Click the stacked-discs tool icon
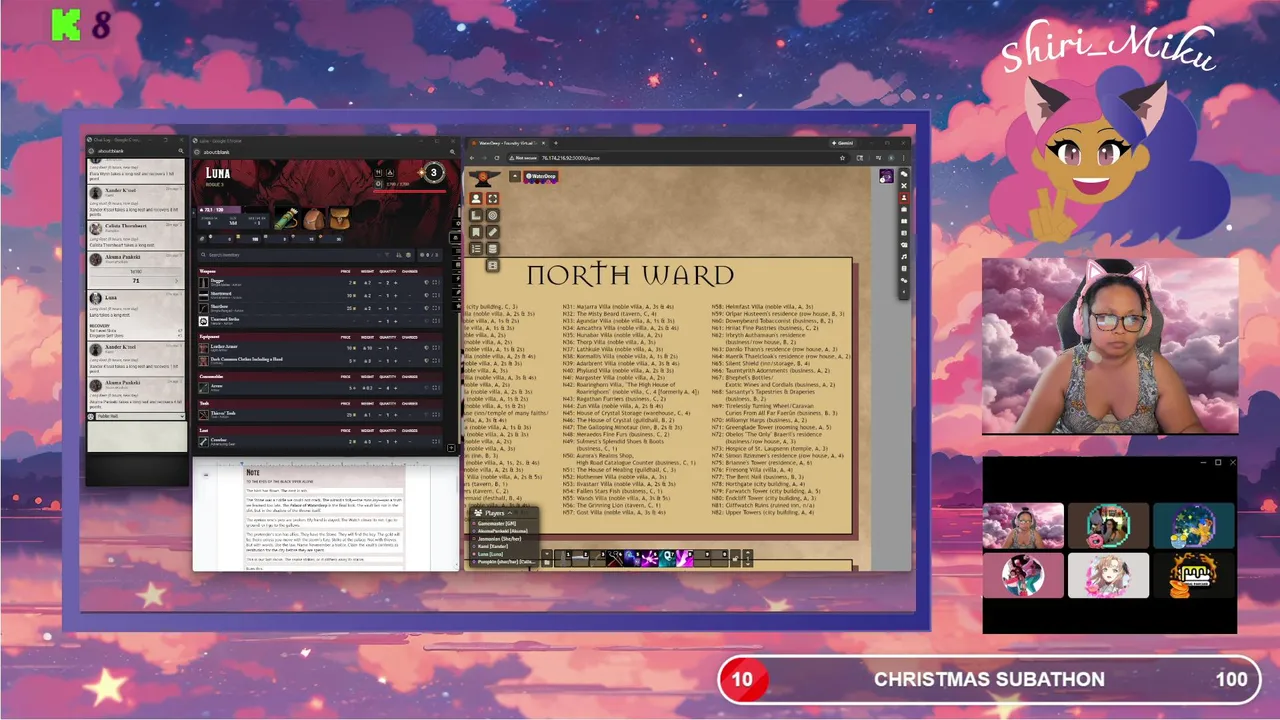Screen dimensions: 1280x720 click(x=493, y=248)
